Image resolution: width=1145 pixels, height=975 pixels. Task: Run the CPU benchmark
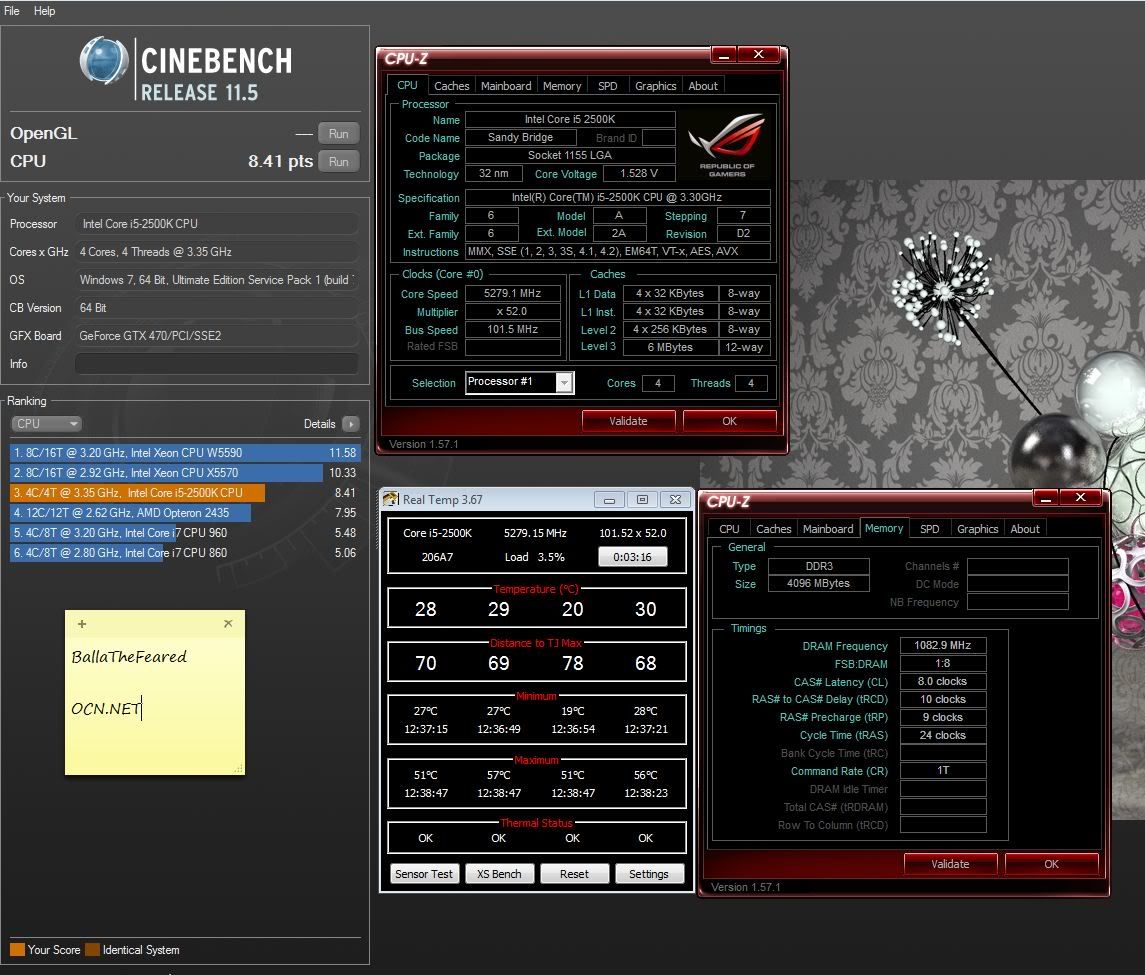click(338, 161)
